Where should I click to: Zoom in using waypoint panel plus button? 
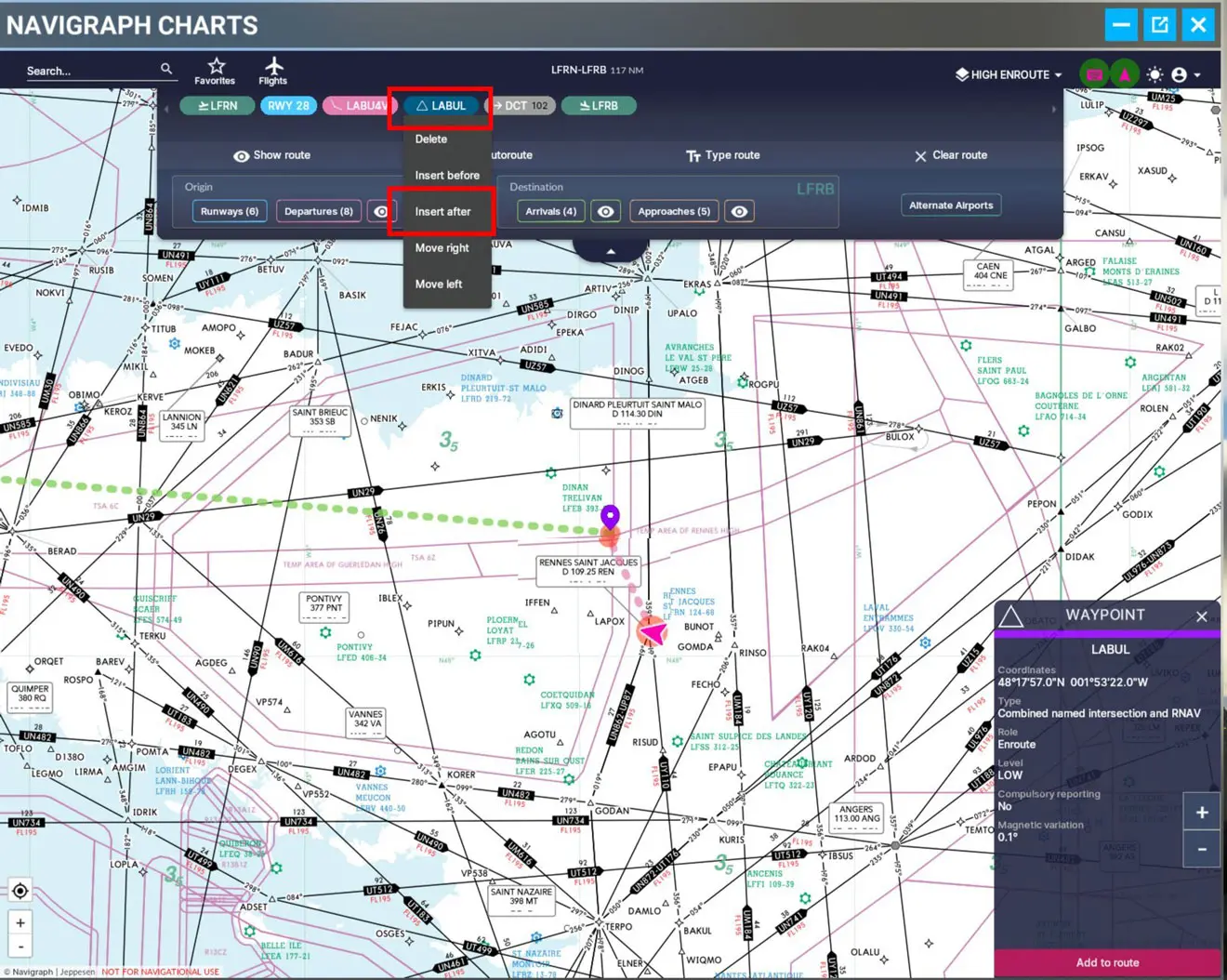pyautogui.click(x=1201, y=813)
